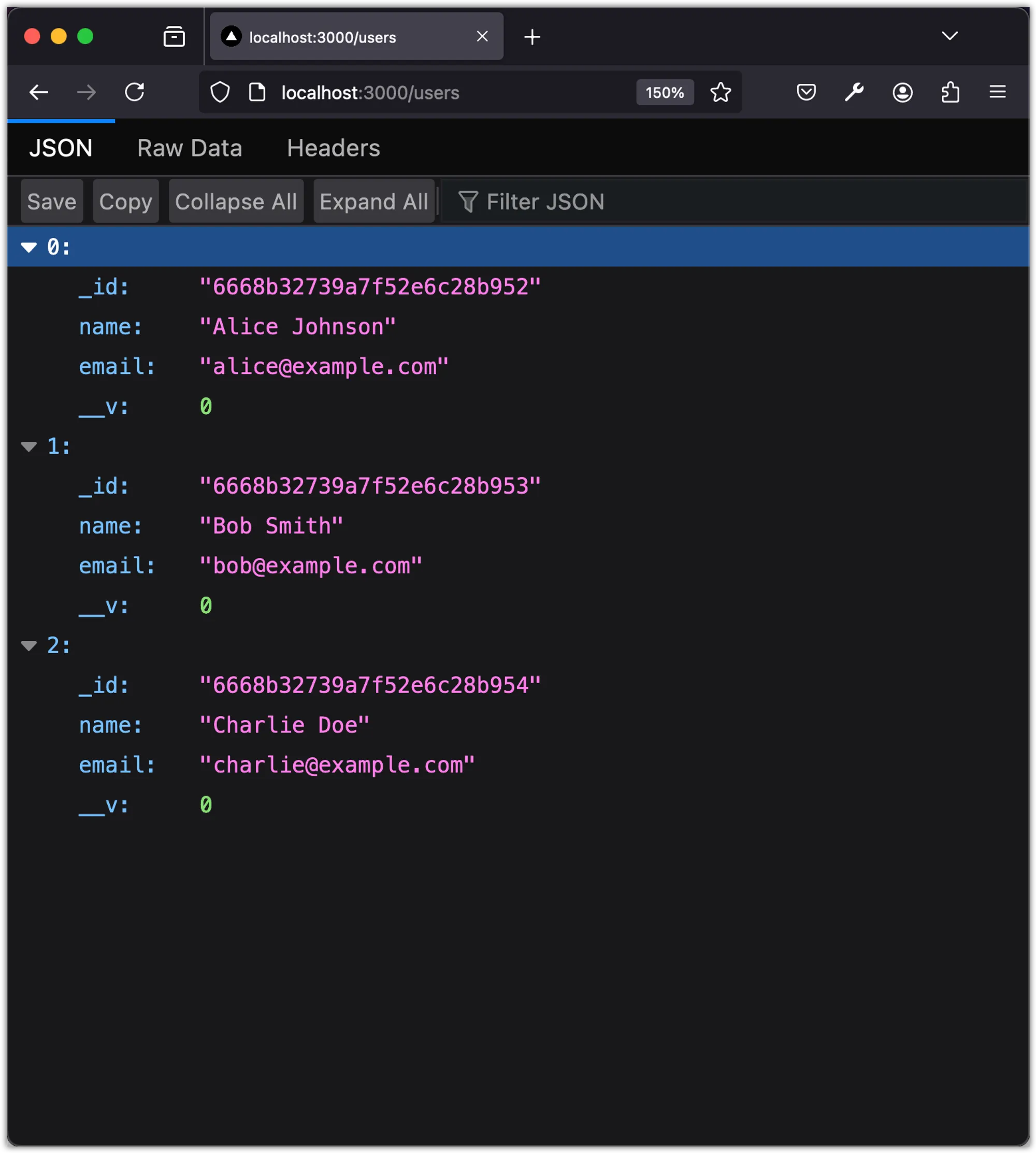The width and height of the screenshot is (1036, 1153).
Task: Select id value ending in b953
Action: [370, 486]
